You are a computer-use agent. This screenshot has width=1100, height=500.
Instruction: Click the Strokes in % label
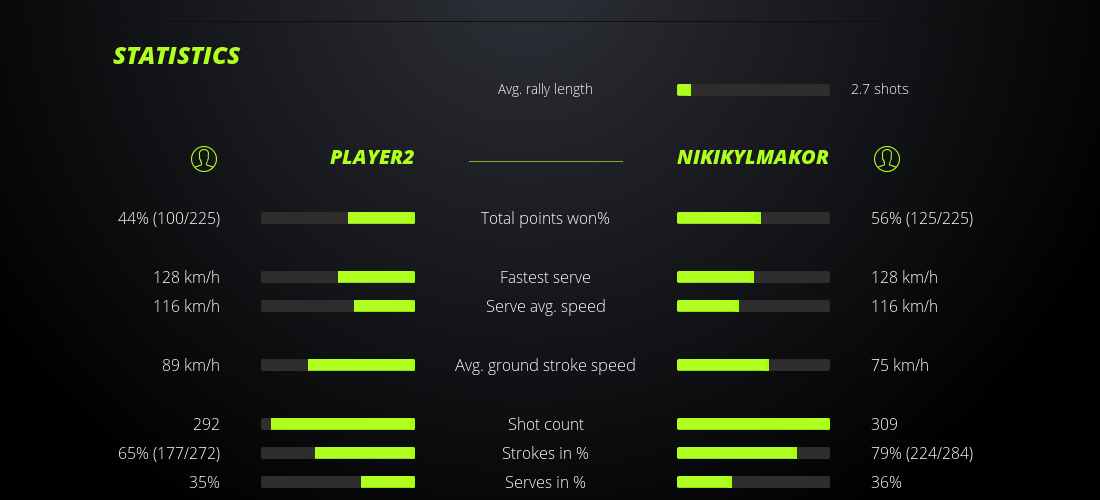point(545,453)
